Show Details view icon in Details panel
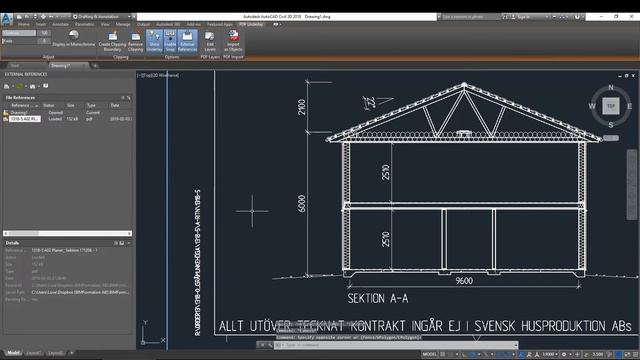Screen dimensions: 640x360 point(116,243)
